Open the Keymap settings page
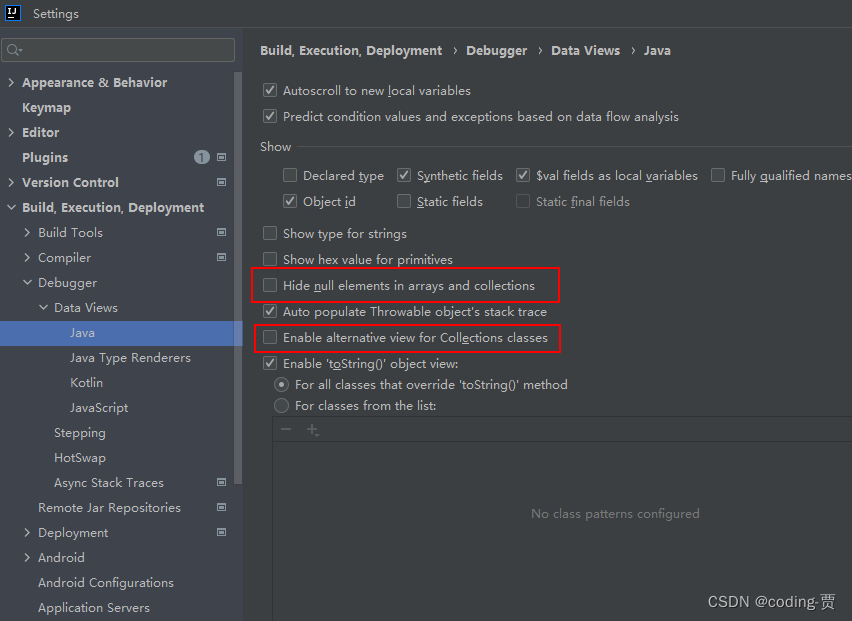The height and width of the screenshot is (621, 852). (46, 107)
